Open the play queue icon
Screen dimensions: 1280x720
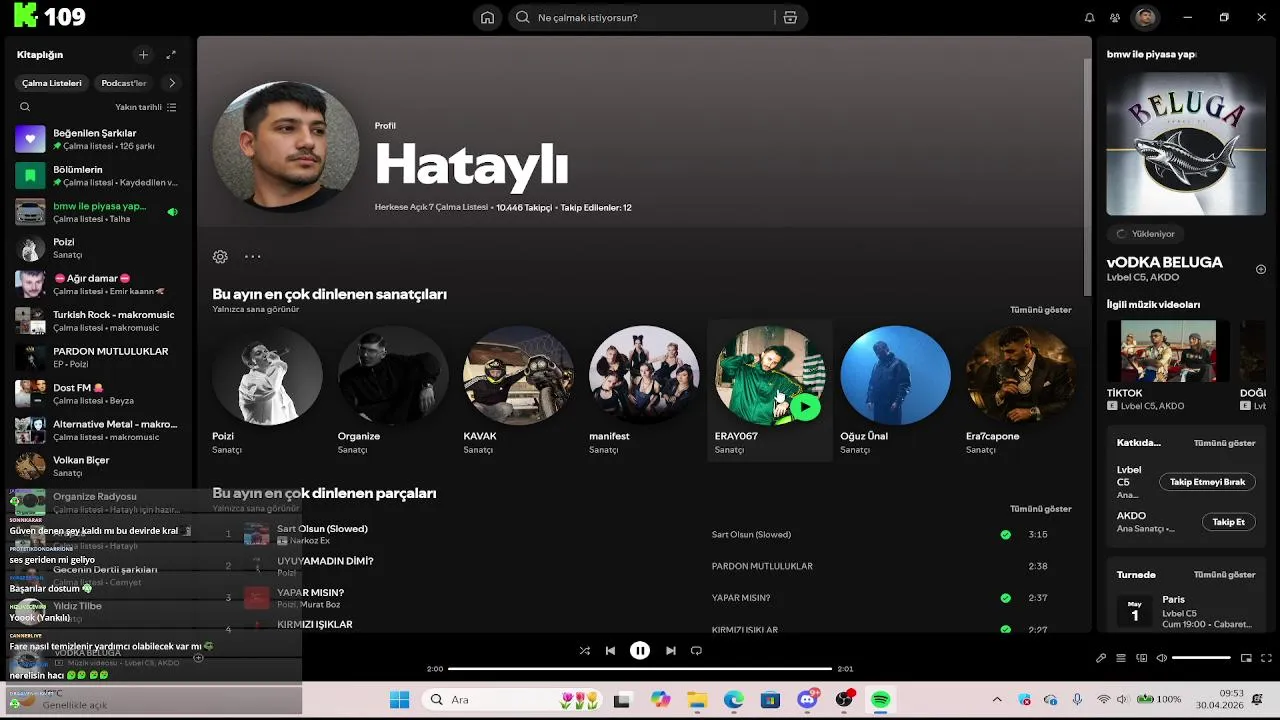pos(1121,658)
